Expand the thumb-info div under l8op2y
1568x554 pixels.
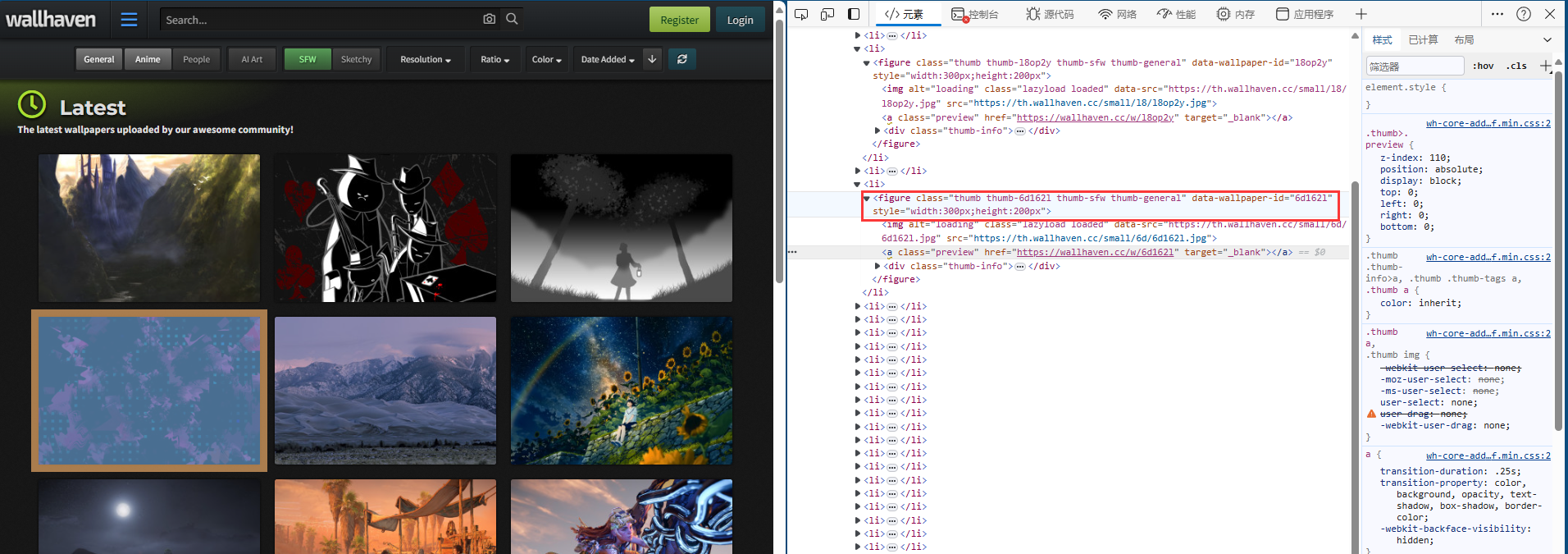pos(877,130)
